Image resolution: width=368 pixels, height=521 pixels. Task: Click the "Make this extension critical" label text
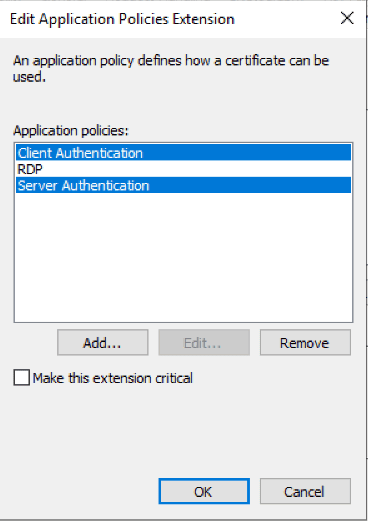tap(113, 378)
